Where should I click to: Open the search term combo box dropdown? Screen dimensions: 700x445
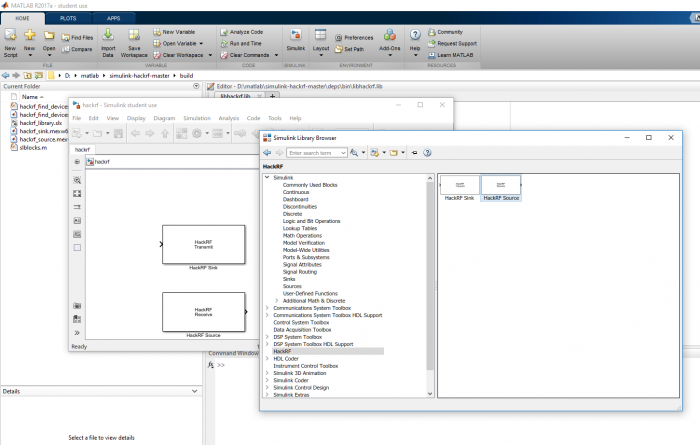click(343, 153)
